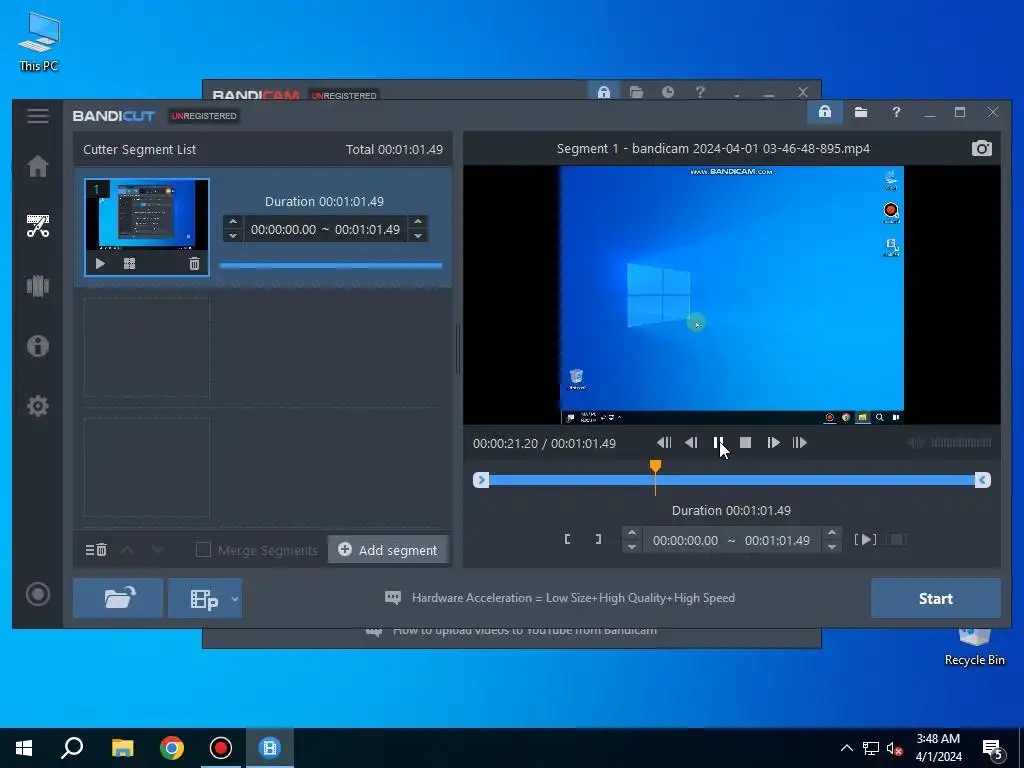Open Bandicam window's folder icon
Viewport: 1024px width, 768px height.
pos(636,92)
